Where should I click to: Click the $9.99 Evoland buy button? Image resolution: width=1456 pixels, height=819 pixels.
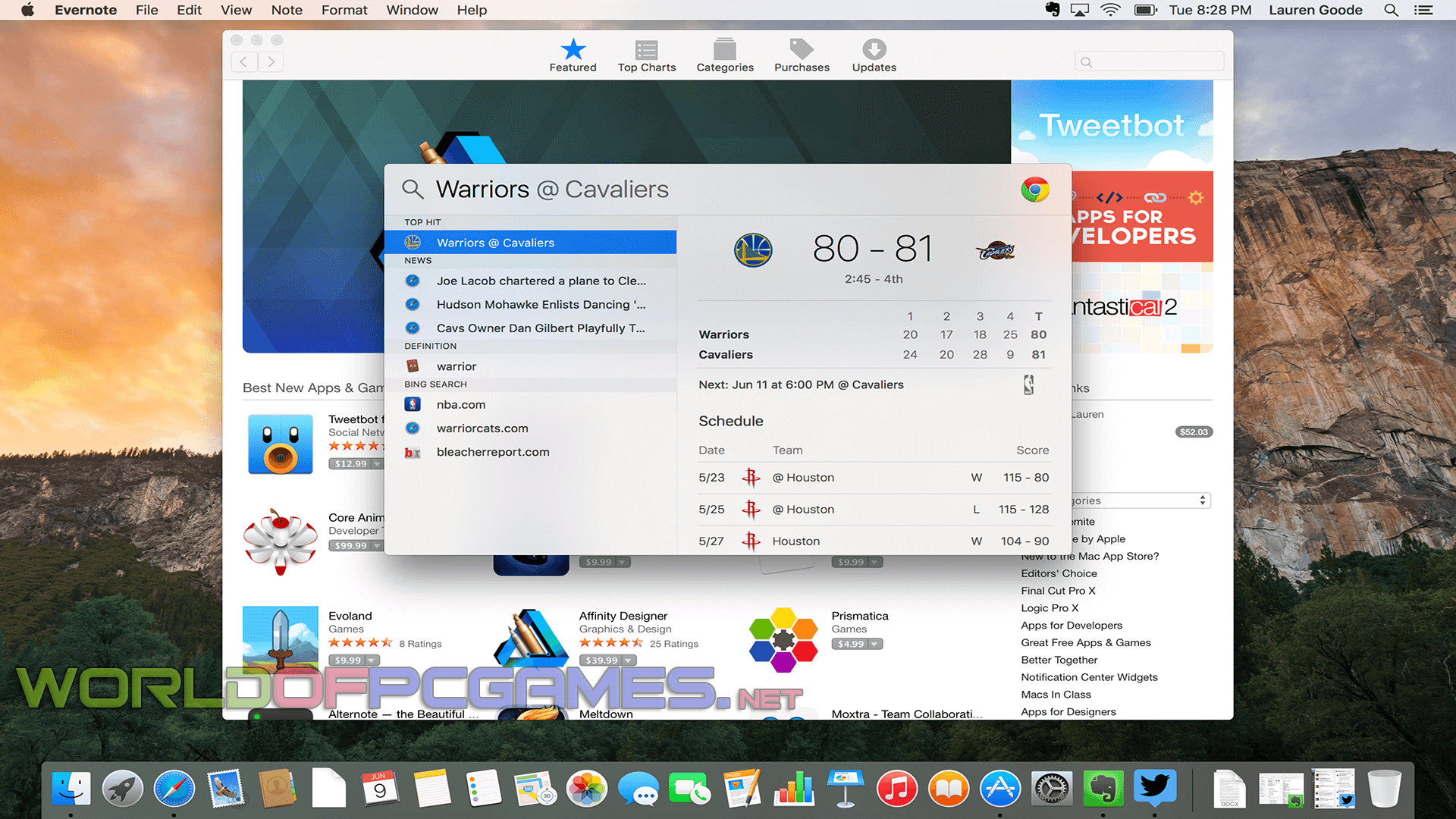pyautogui.click(x=348, y=661)
